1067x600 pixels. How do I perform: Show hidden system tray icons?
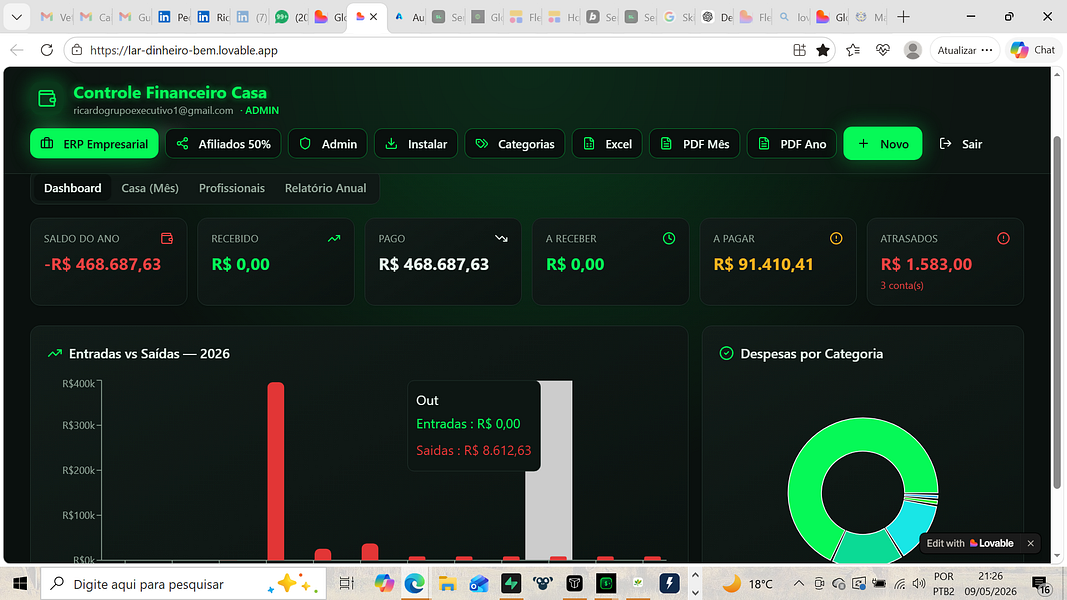click(x=799, y=584)
